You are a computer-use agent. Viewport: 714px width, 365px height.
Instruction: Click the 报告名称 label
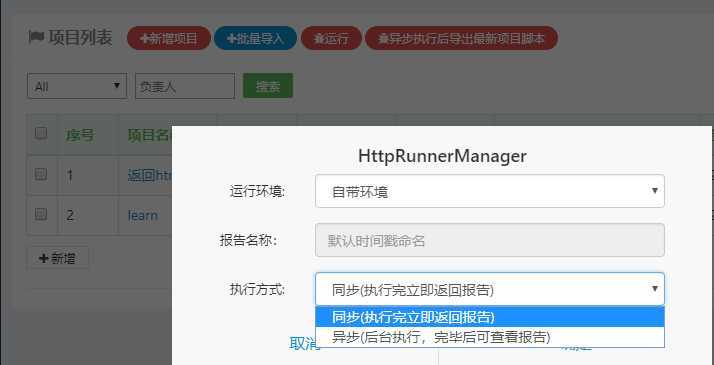tap(249, 240)
